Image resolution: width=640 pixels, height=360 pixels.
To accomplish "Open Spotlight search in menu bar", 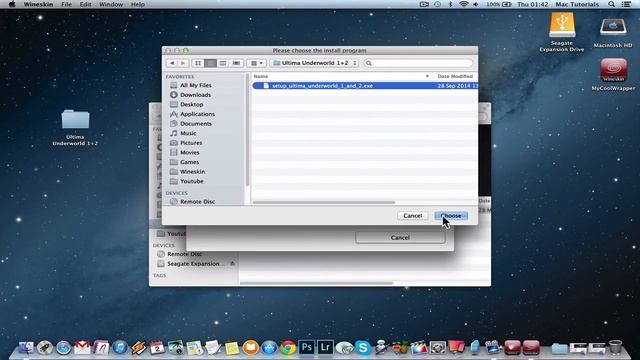I will (611, 4).
